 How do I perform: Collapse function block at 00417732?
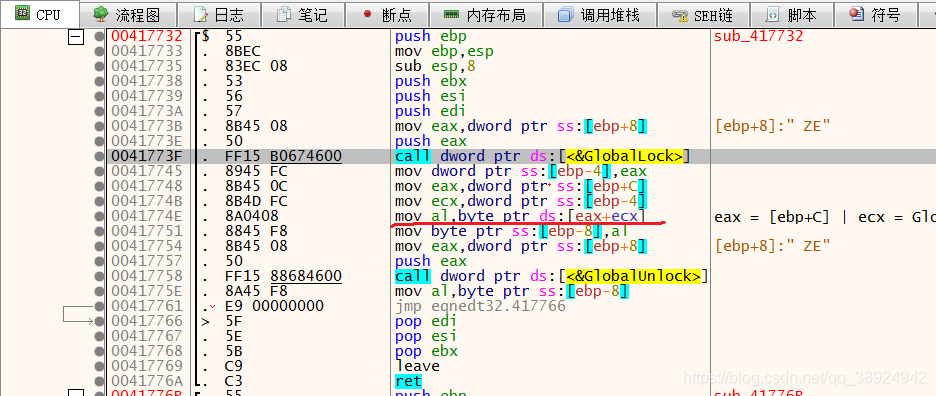pos(76,37)
